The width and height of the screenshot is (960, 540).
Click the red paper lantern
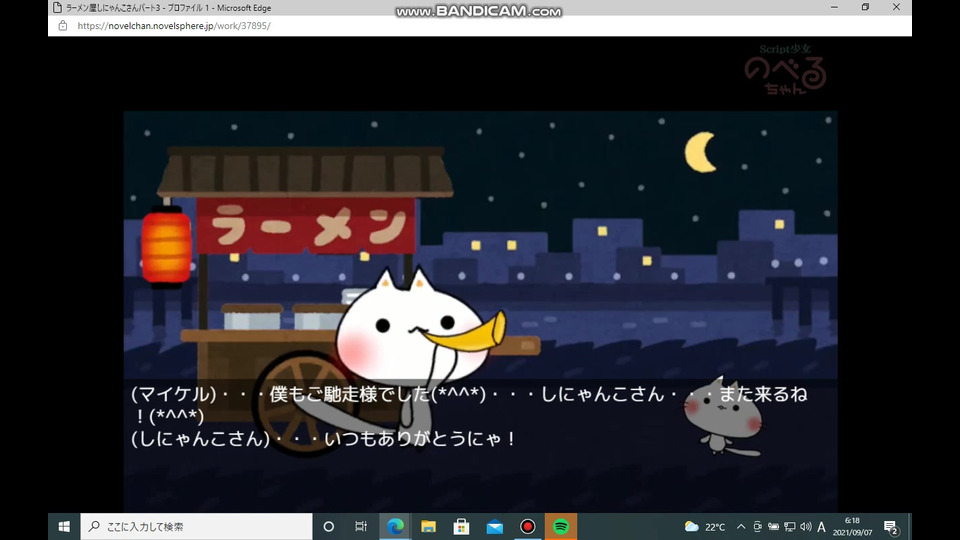[166, 246]
